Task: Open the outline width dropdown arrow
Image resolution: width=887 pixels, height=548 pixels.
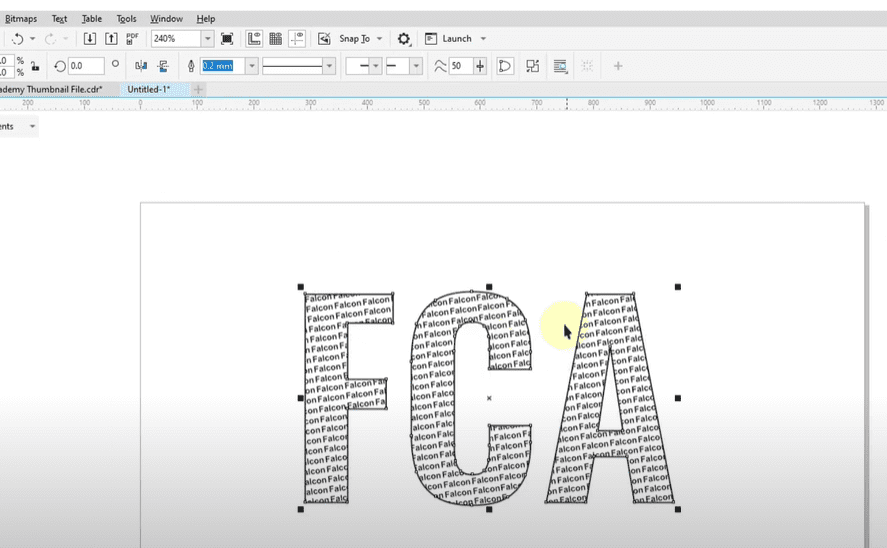Action: coord(251,66)
